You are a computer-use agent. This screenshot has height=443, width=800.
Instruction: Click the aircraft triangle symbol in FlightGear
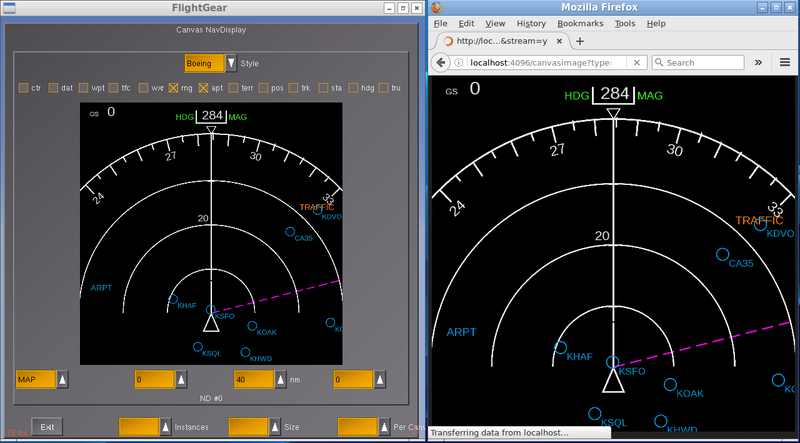[x=211, y=323]
